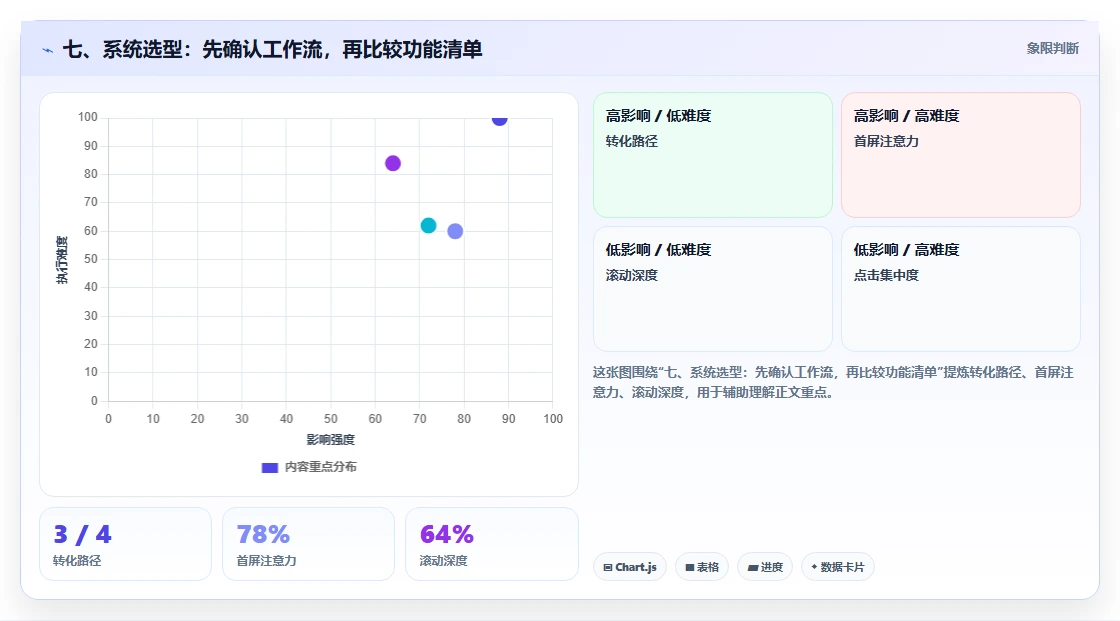Click the 执行难度 y-axis title
This screenshot has height=621, width=1120.
coord(62,259)
